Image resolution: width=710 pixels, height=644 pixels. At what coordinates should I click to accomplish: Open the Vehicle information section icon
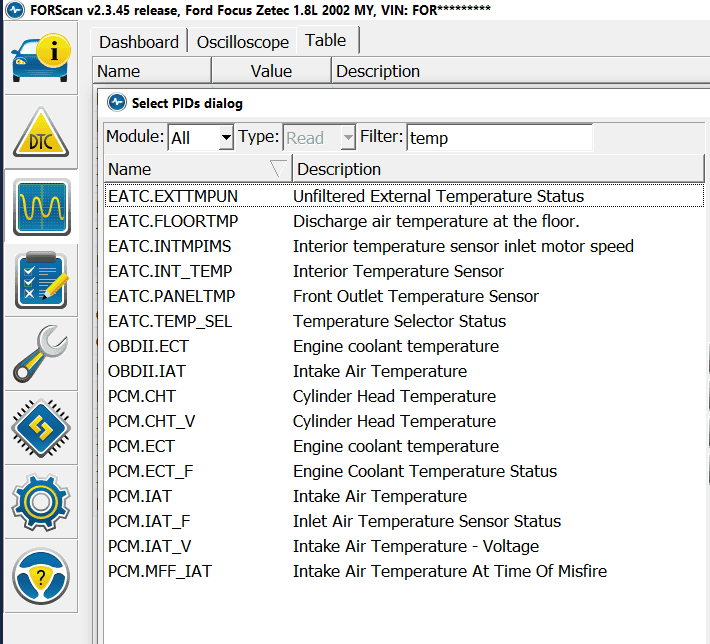(x=41, y=58)
